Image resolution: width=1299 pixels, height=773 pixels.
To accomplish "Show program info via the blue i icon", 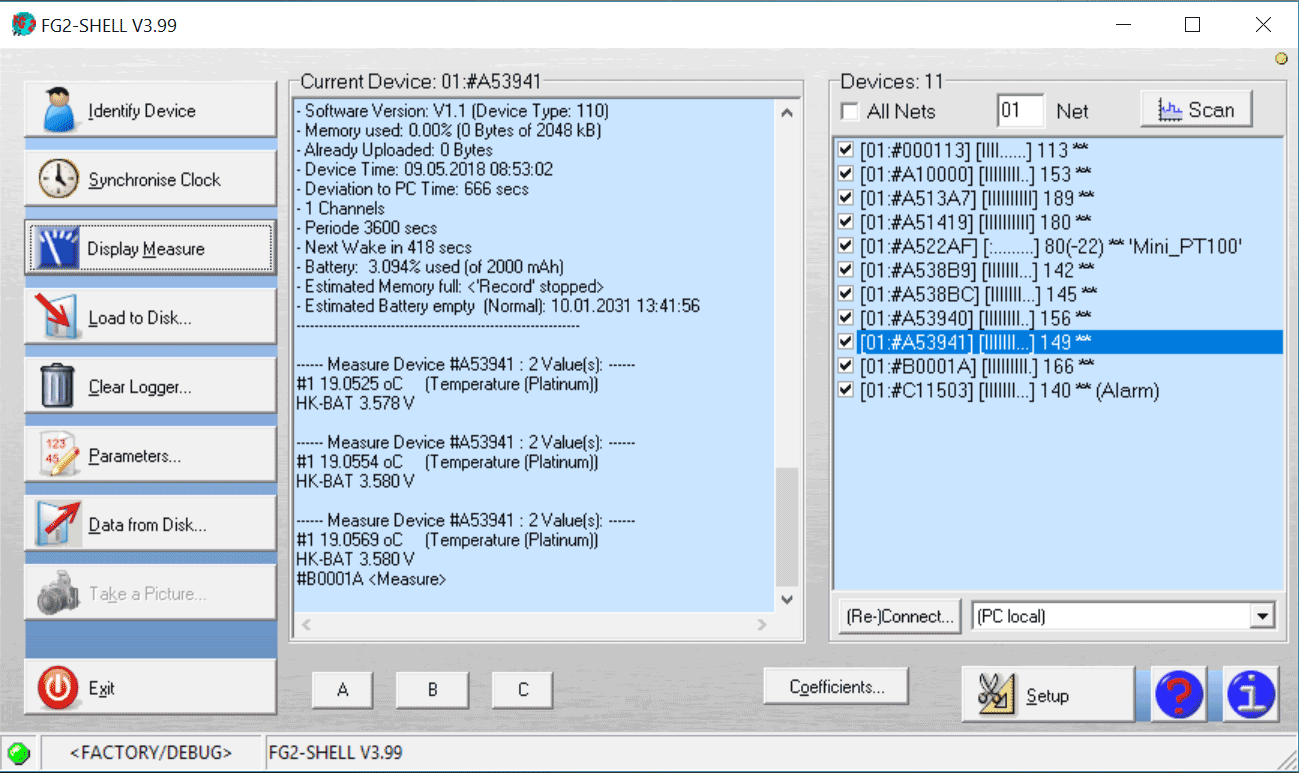I will [1251, 694].
